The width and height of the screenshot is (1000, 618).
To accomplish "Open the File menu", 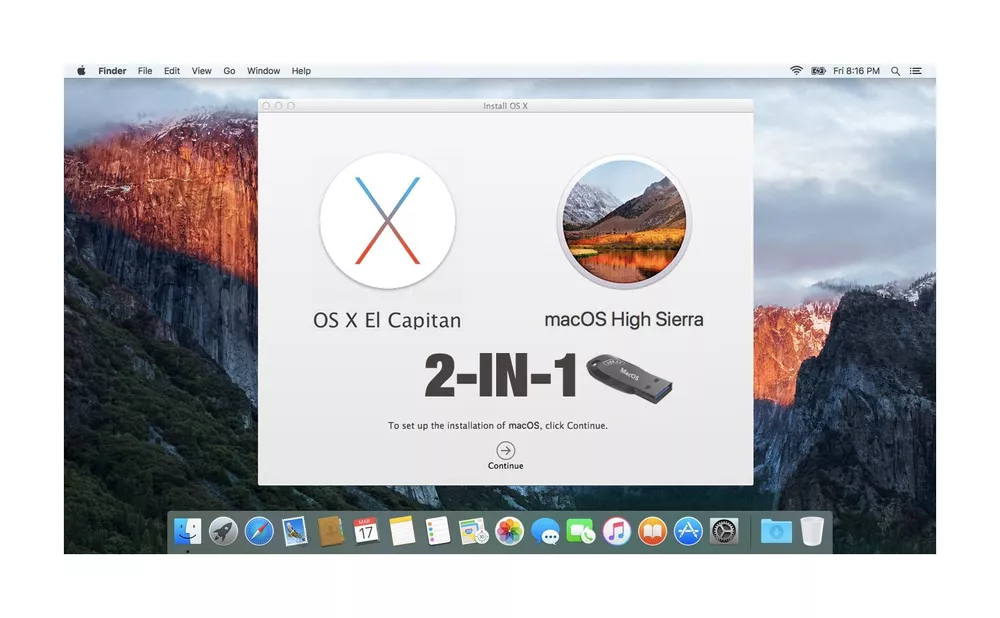I will [x=145, y=71].
